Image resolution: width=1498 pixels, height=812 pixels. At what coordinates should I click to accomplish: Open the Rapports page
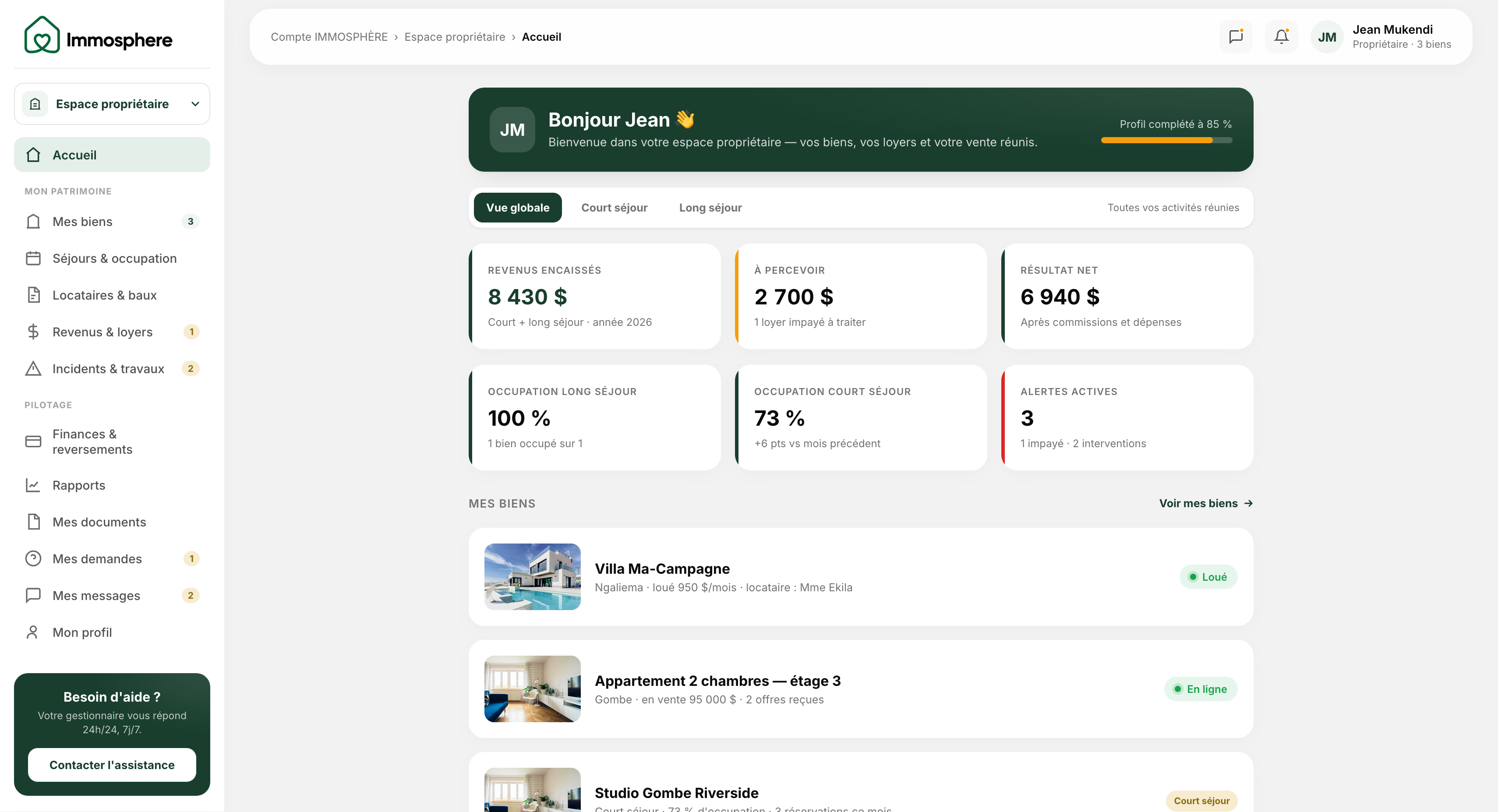click(112, 485)
